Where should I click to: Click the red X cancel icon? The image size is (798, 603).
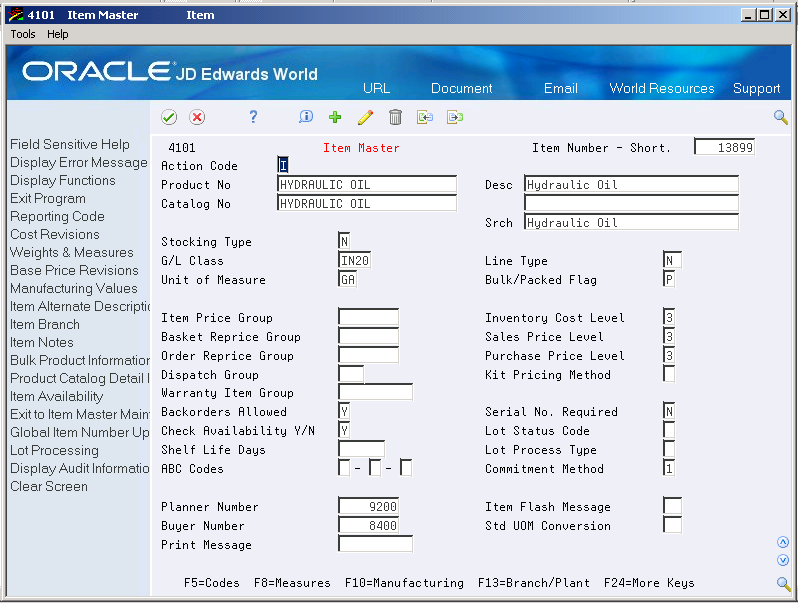point(197,117)
